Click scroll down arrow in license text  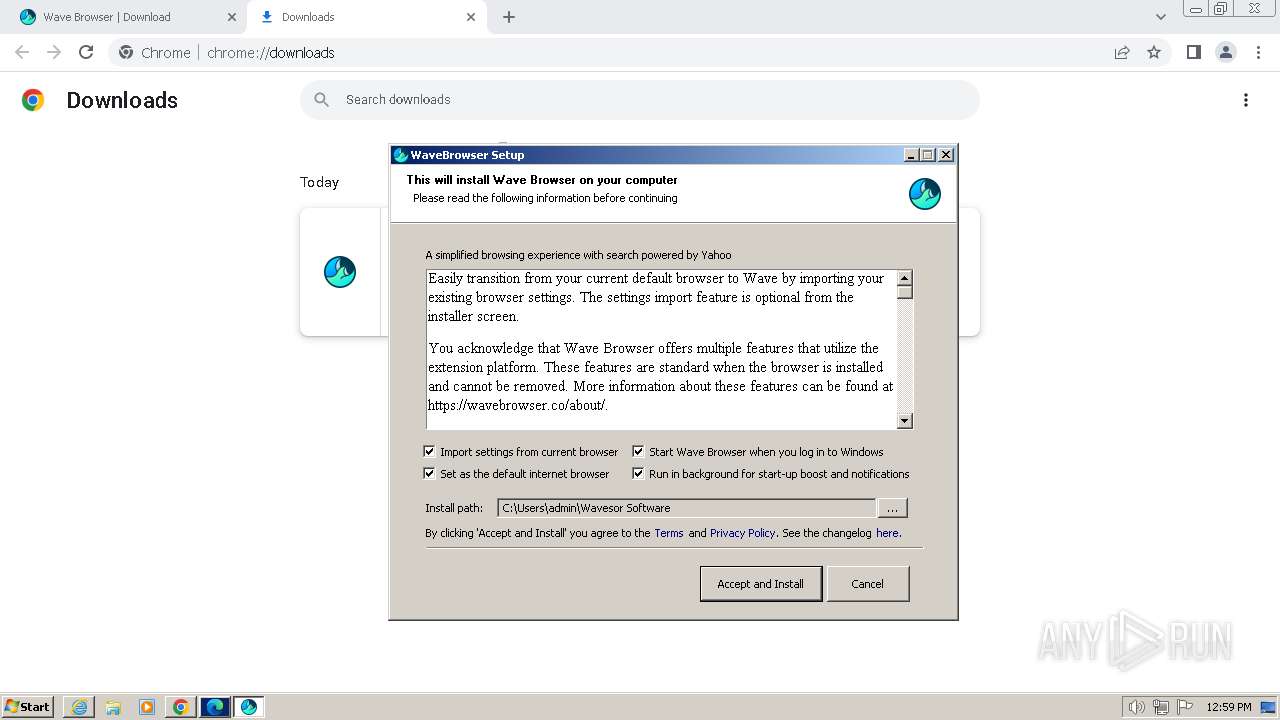point(905,421)
